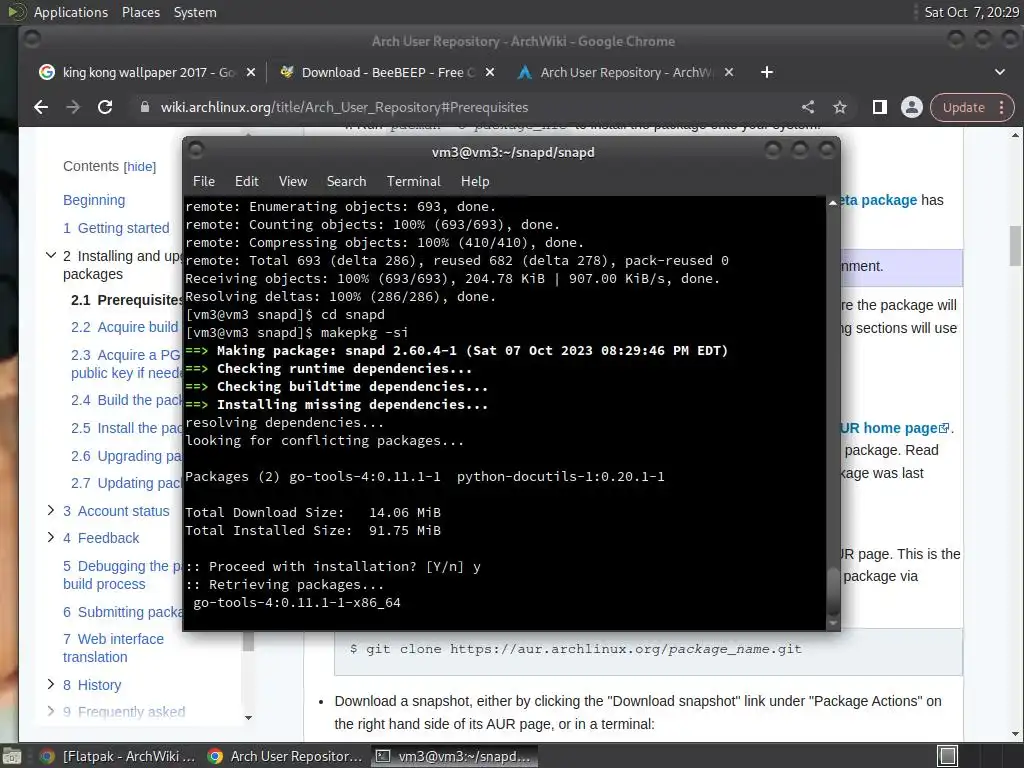Screen dimensions: 1024x768
Task: Open the System panel menu
Action: coord(195,12)
